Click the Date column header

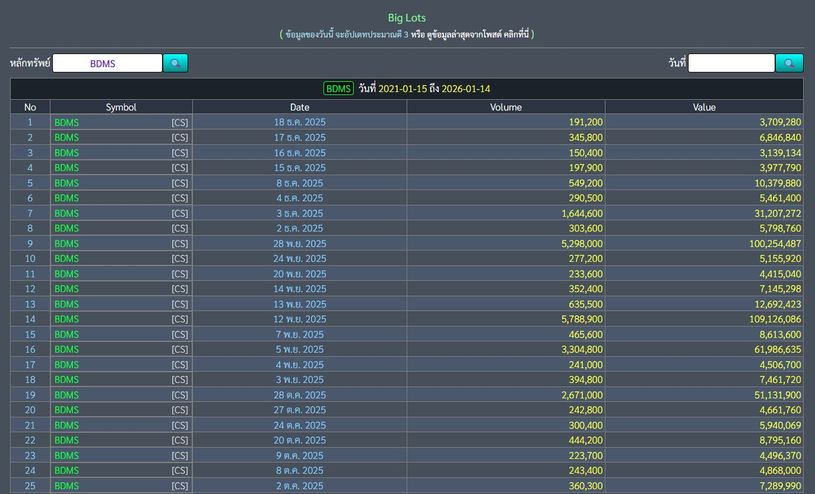299,107
